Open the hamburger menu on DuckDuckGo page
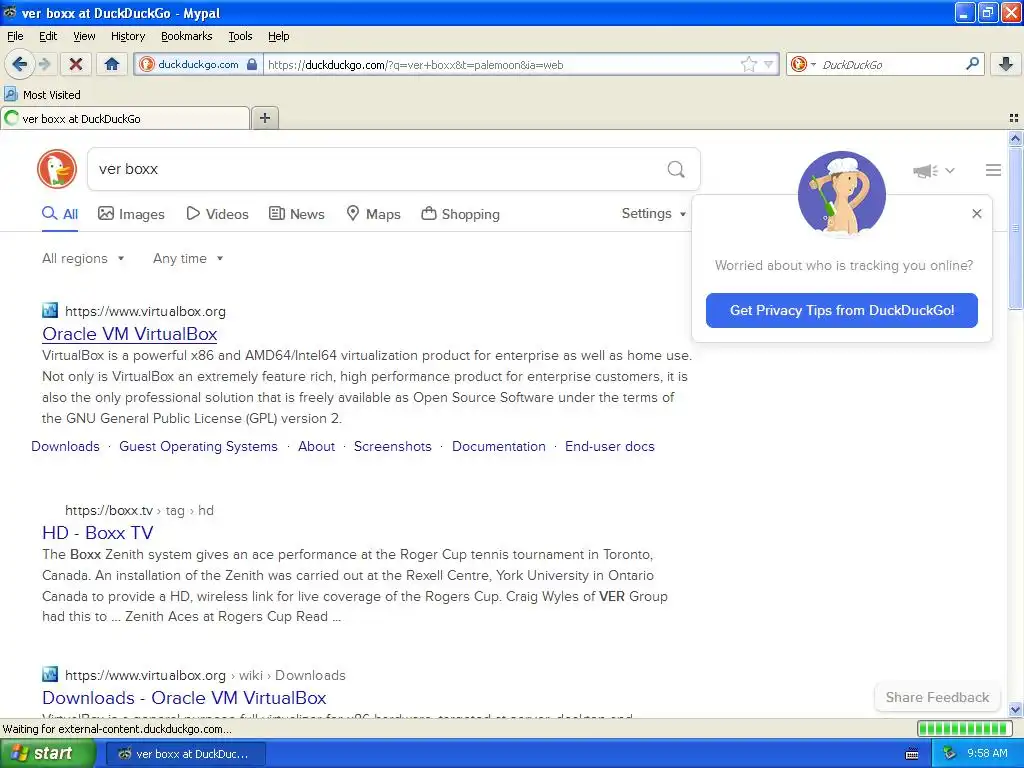 [993, 170]
